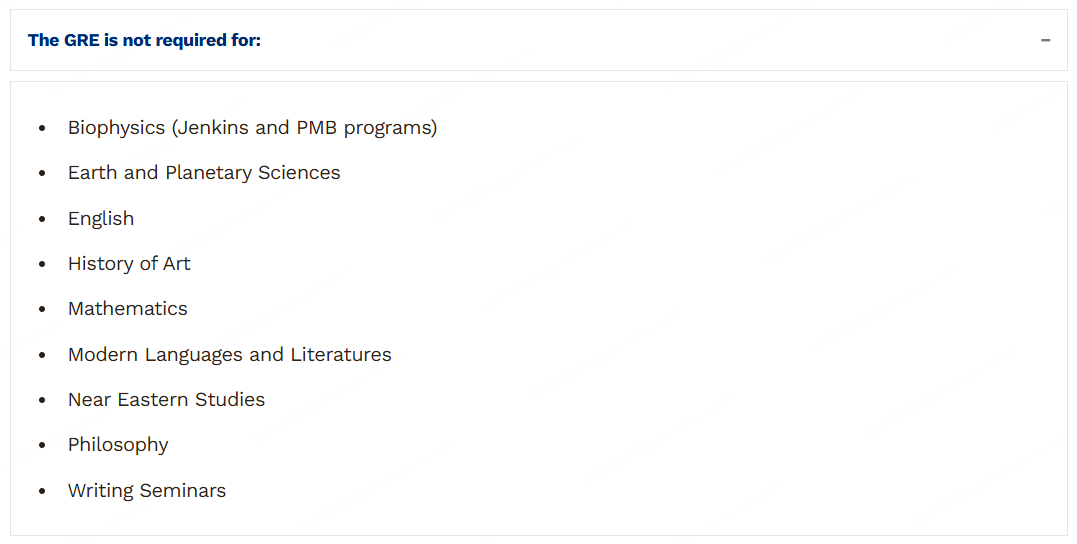Click the bullet point beside Biophysics
Screen dimensions: 1077x544
click(x=42, y=129)
